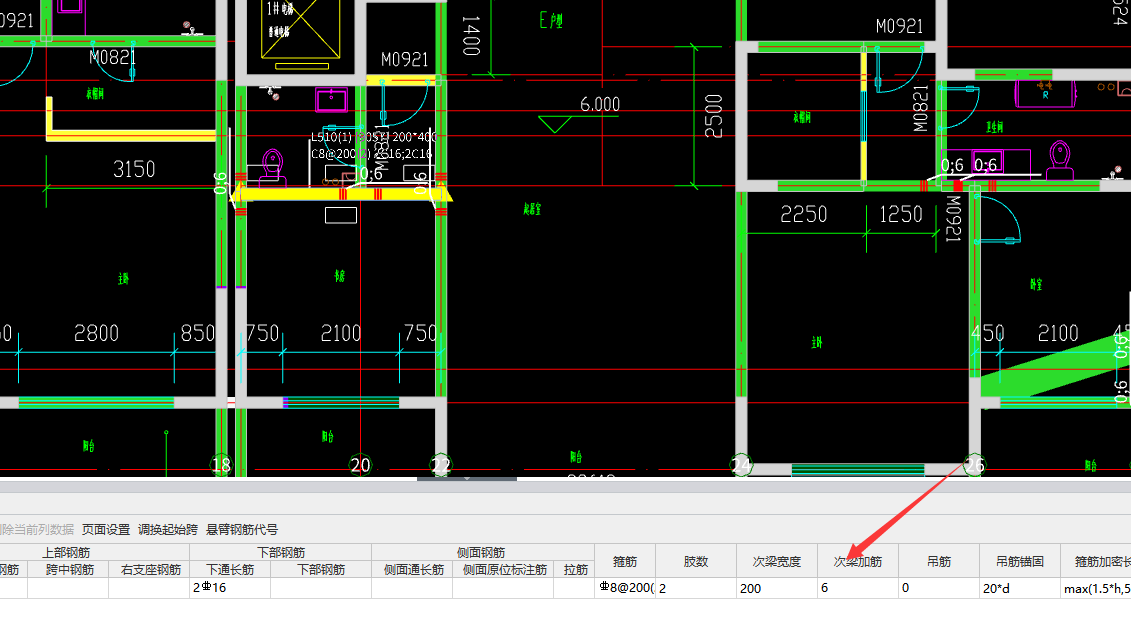Click the 跨中钢筋 column header
The height and width of the screenshot is (635, 1131).
click(x=69, y=569)
